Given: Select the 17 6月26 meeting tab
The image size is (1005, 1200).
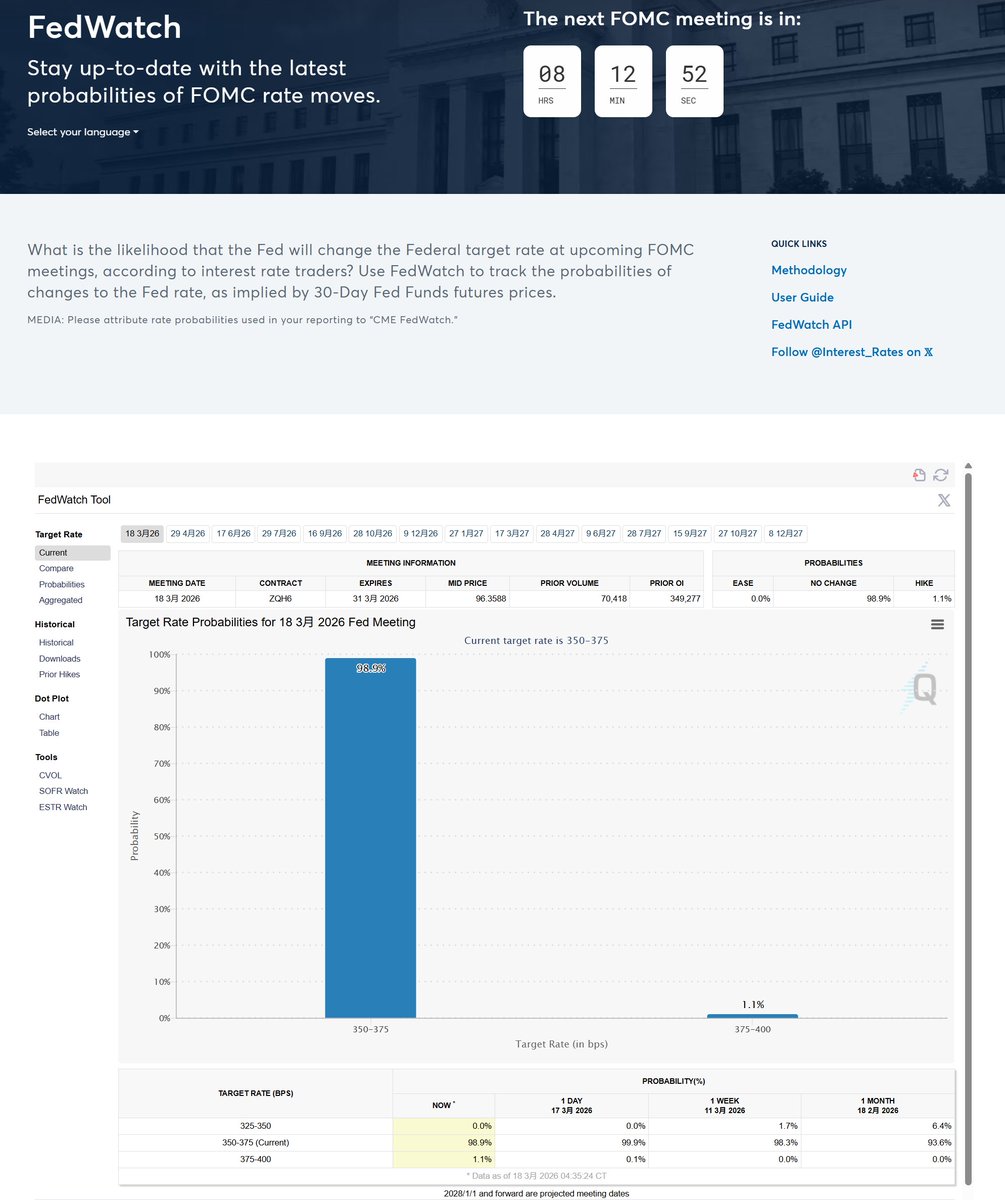Looking at the screenshot, I should click(234, 534).
